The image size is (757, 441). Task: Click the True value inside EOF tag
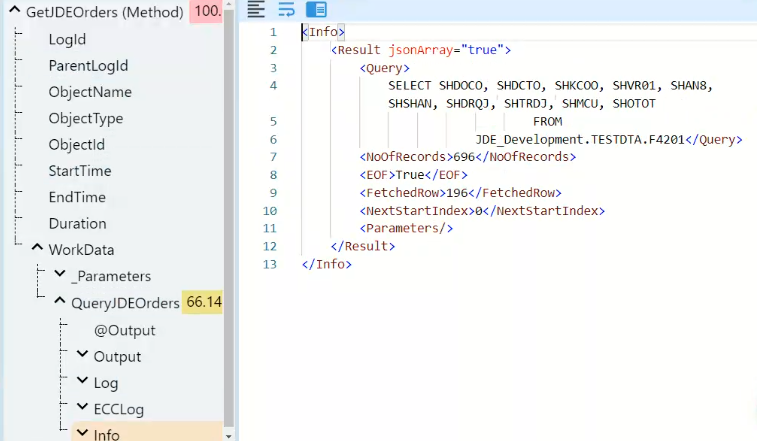[x=410, y=175]
